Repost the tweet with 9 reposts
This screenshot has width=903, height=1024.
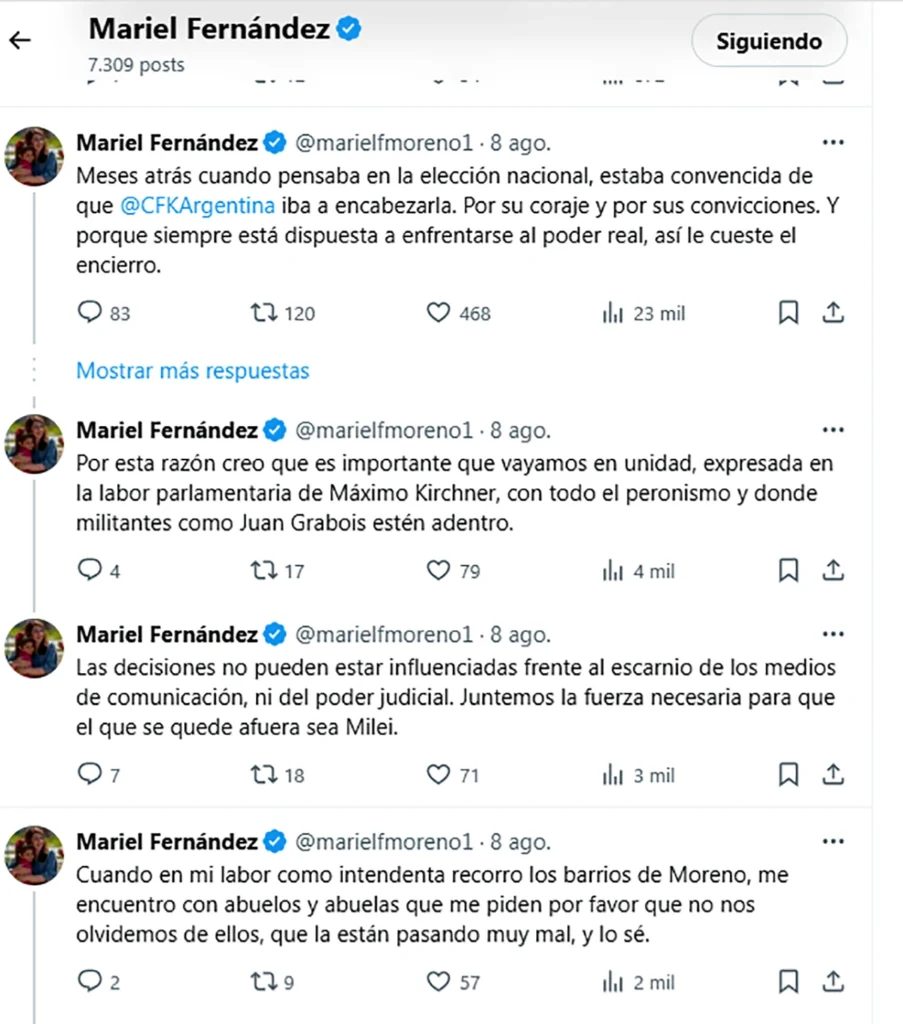pos(262,982)
